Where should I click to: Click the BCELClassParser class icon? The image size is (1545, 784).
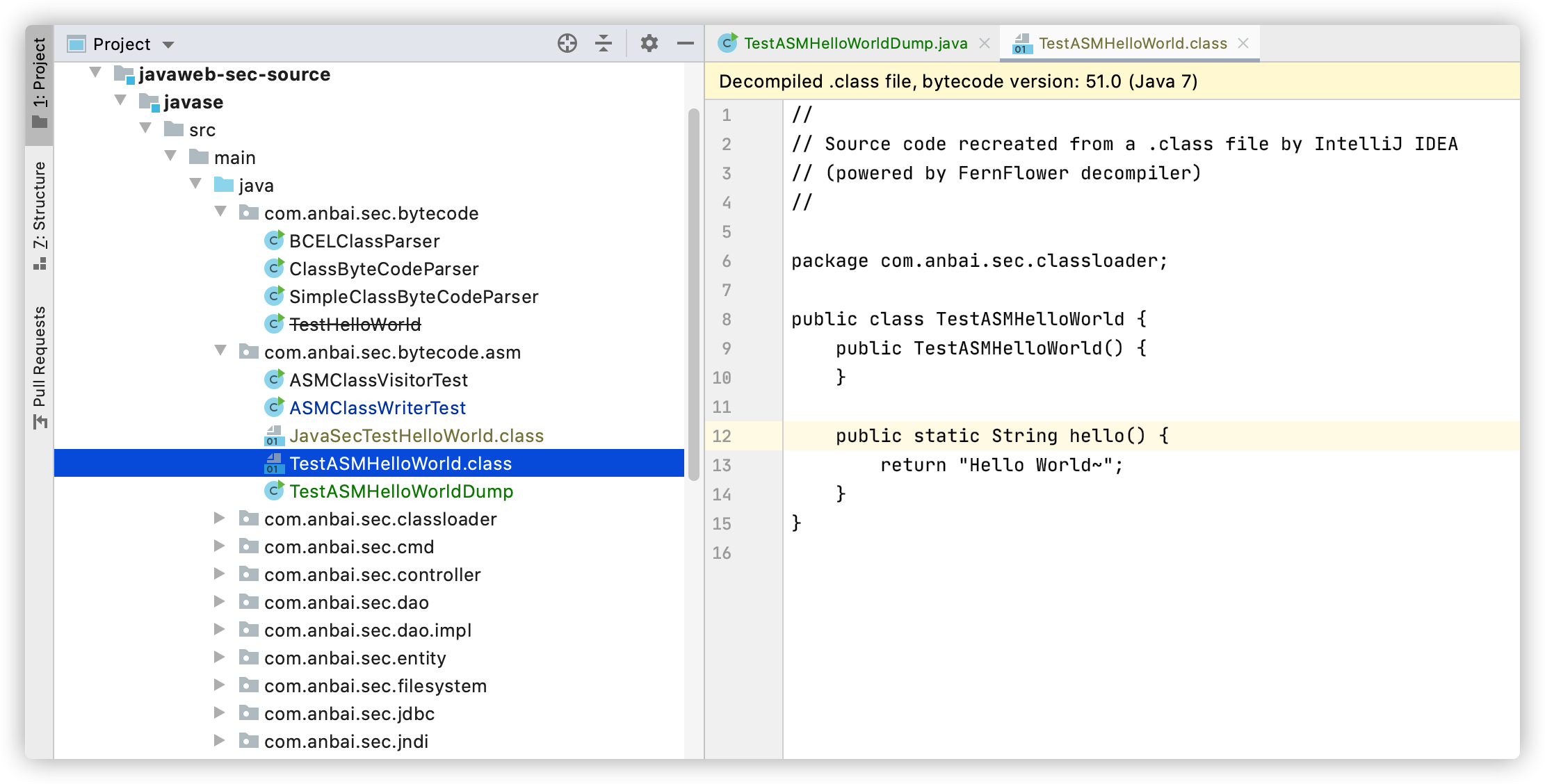[x=275, y=241]
